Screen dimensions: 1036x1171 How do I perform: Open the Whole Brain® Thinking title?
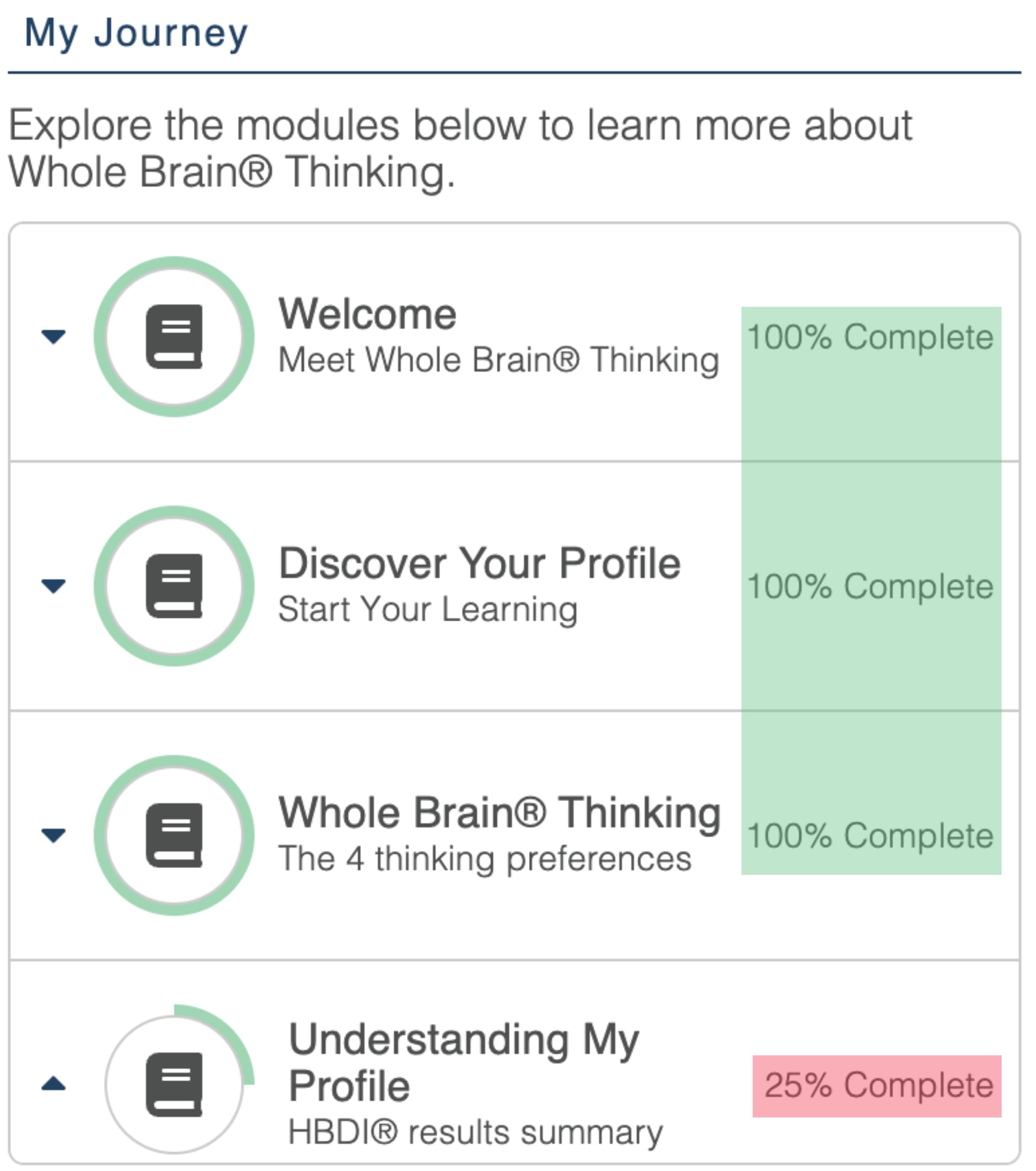pos(499,813)
